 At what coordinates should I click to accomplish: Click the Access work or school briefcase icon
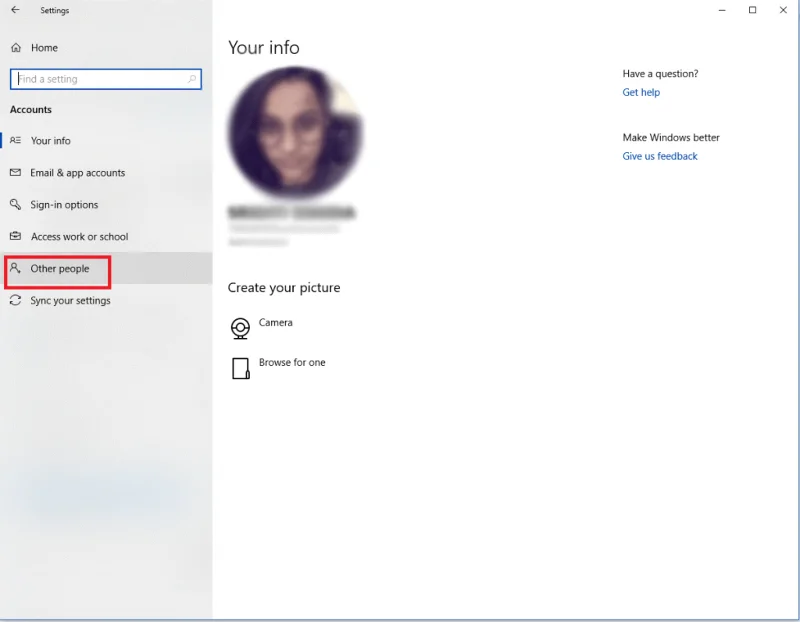[x=16, y=237]
